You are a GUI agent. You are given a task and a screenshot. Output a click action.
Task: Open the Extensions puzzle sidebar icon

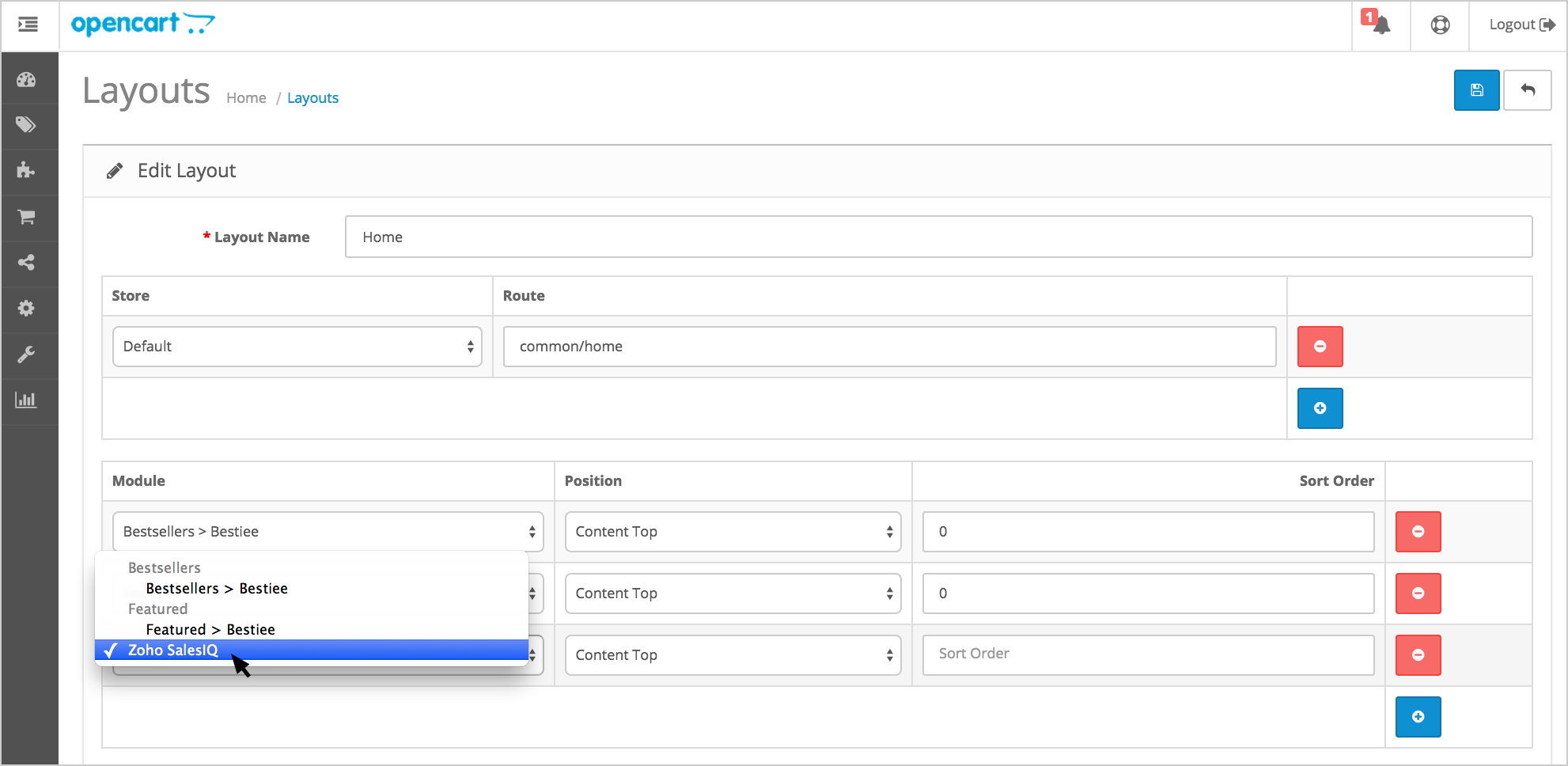pos(26,170)
